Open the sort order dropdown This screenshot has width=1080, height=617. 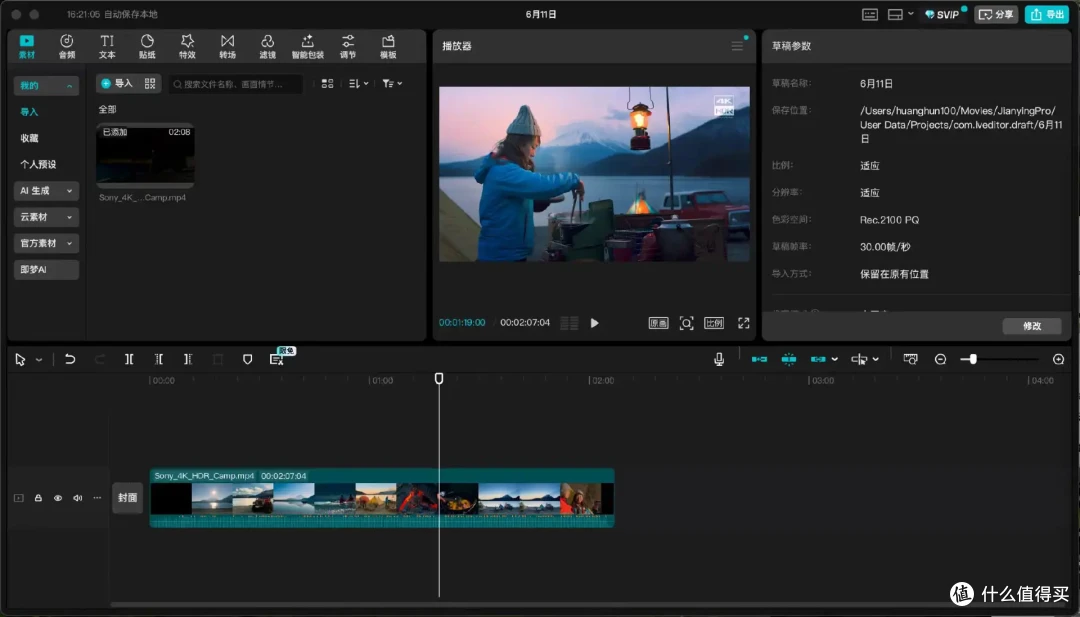pyautogui.click(x=358, y=83)
